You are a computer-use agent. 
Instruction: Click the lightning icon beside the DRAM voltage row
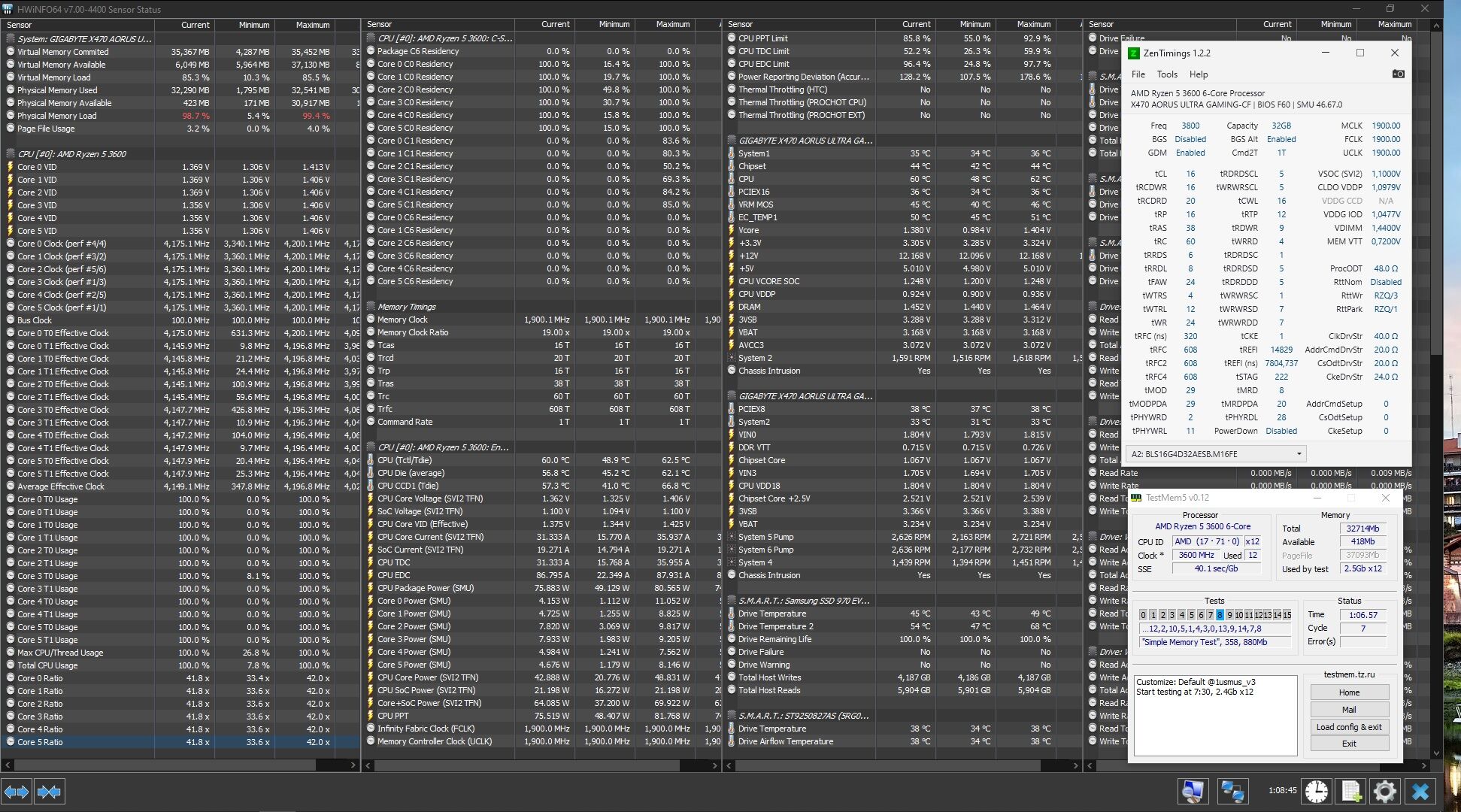731,307
